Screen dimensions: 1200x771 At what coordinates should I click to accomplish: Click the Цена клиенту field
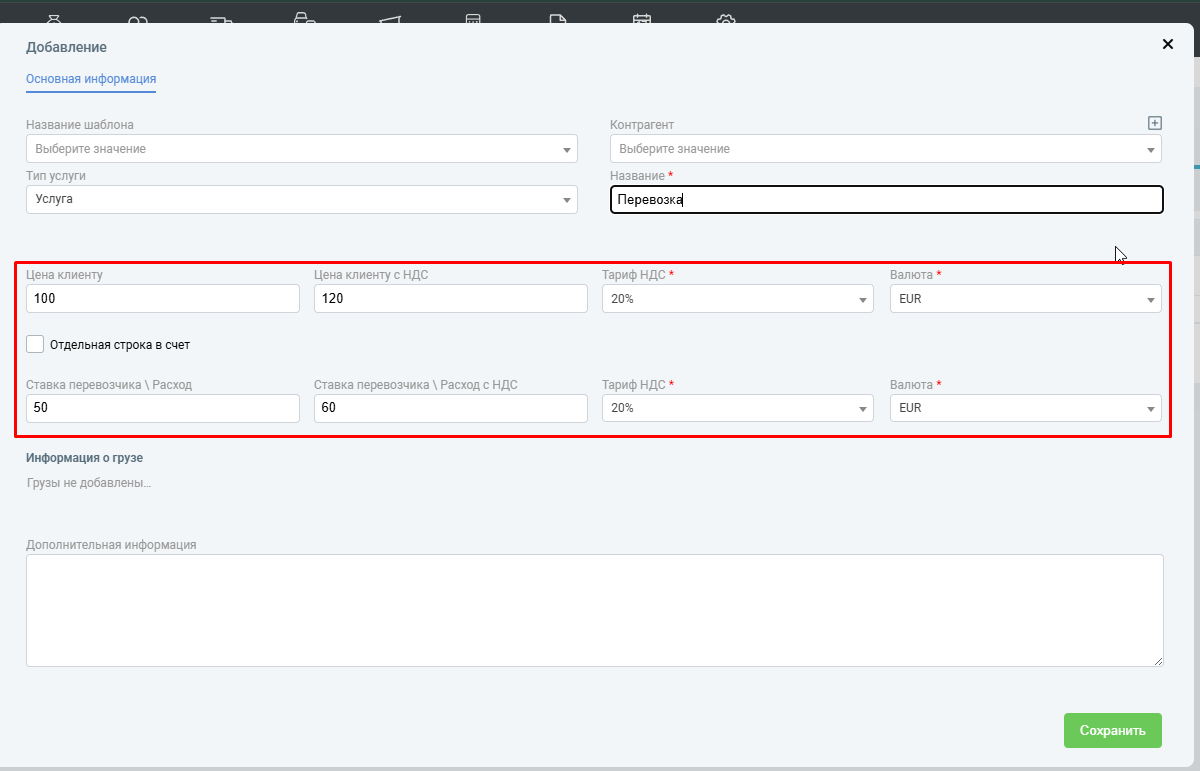click(163, 298)
